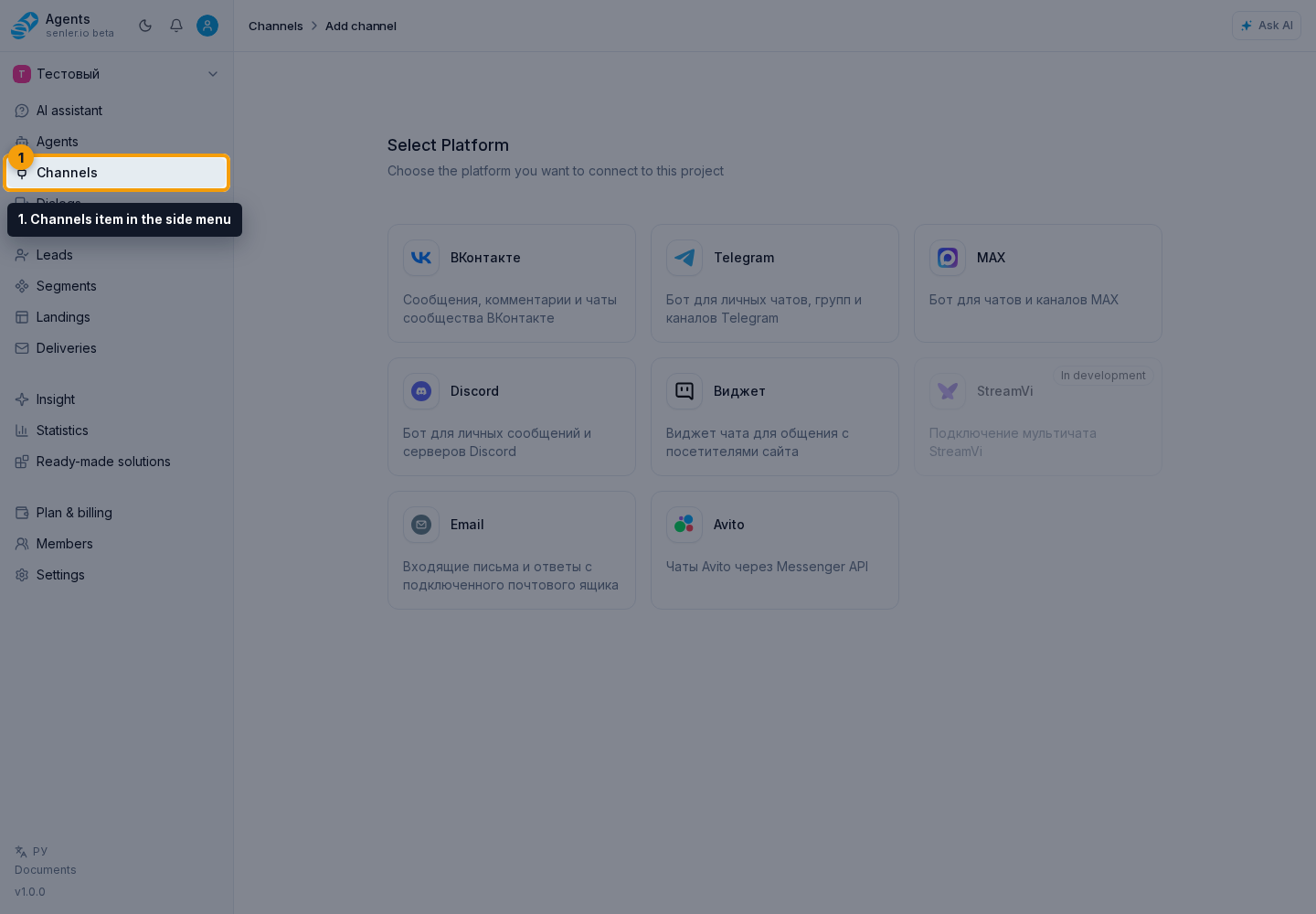Open the Documents link

[46, 870]
